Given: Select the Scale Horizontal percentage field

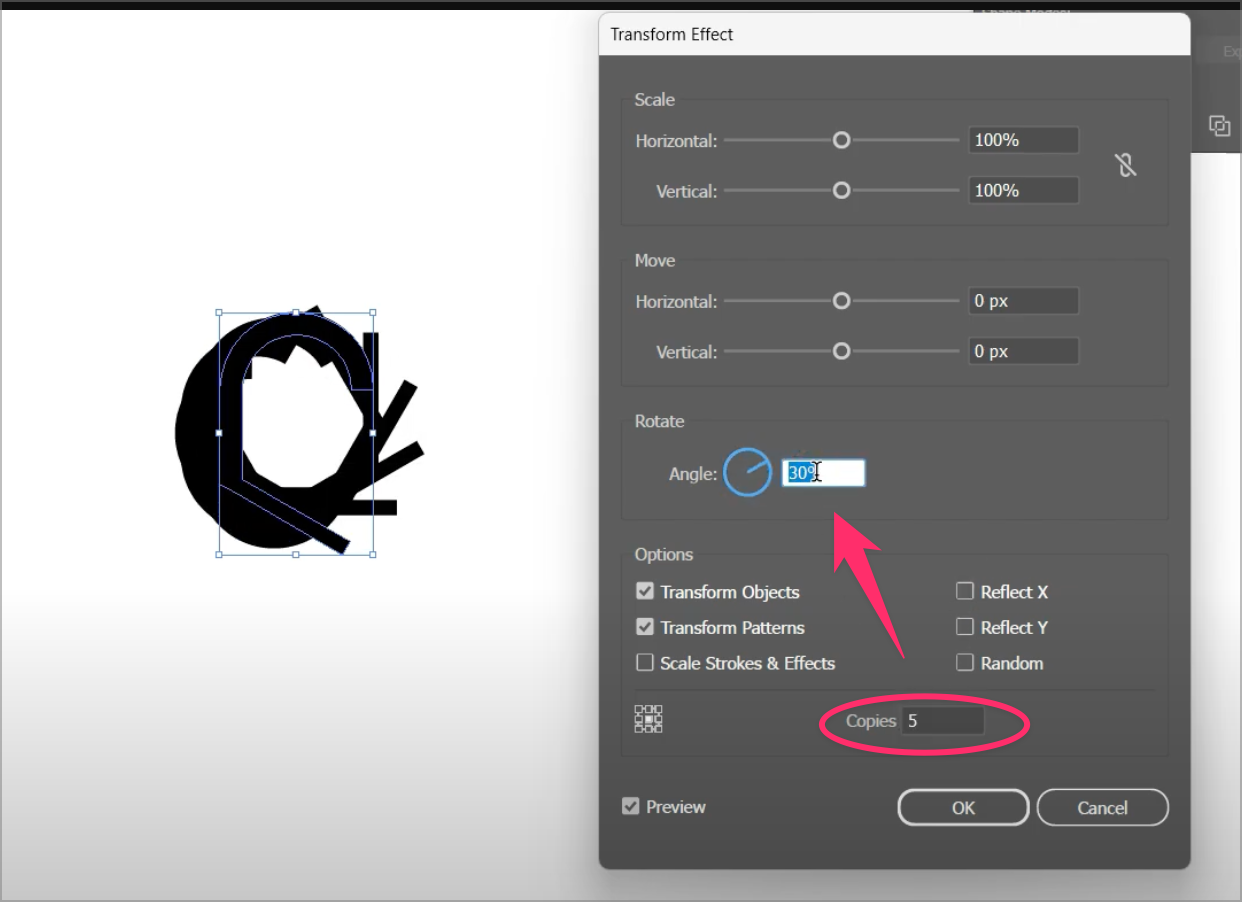Looking at the screenshot, I should [1023, 140].
